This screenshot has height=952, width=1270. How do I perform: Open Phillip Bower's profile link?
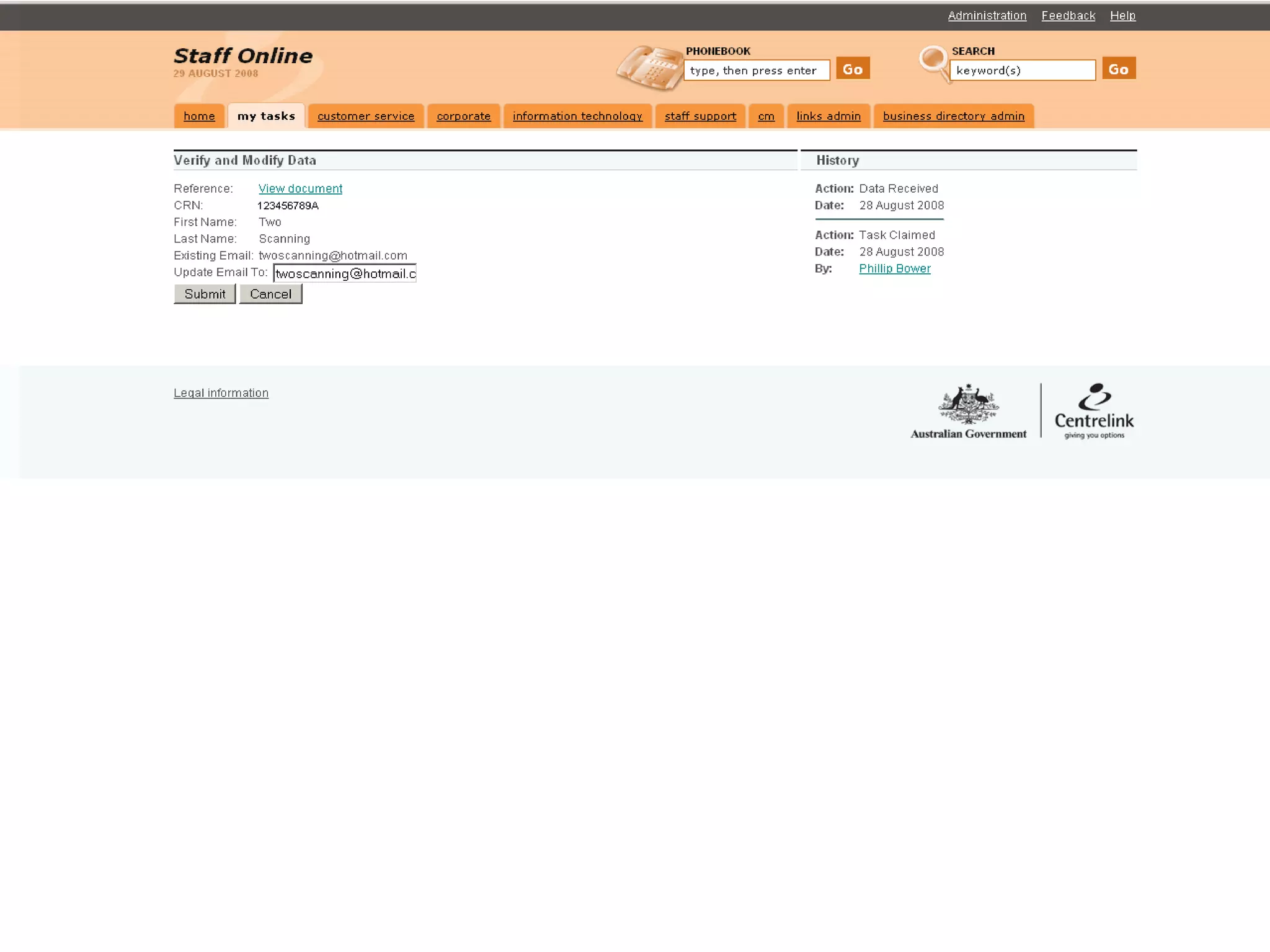pyautogui.click(x=895, y=268)
